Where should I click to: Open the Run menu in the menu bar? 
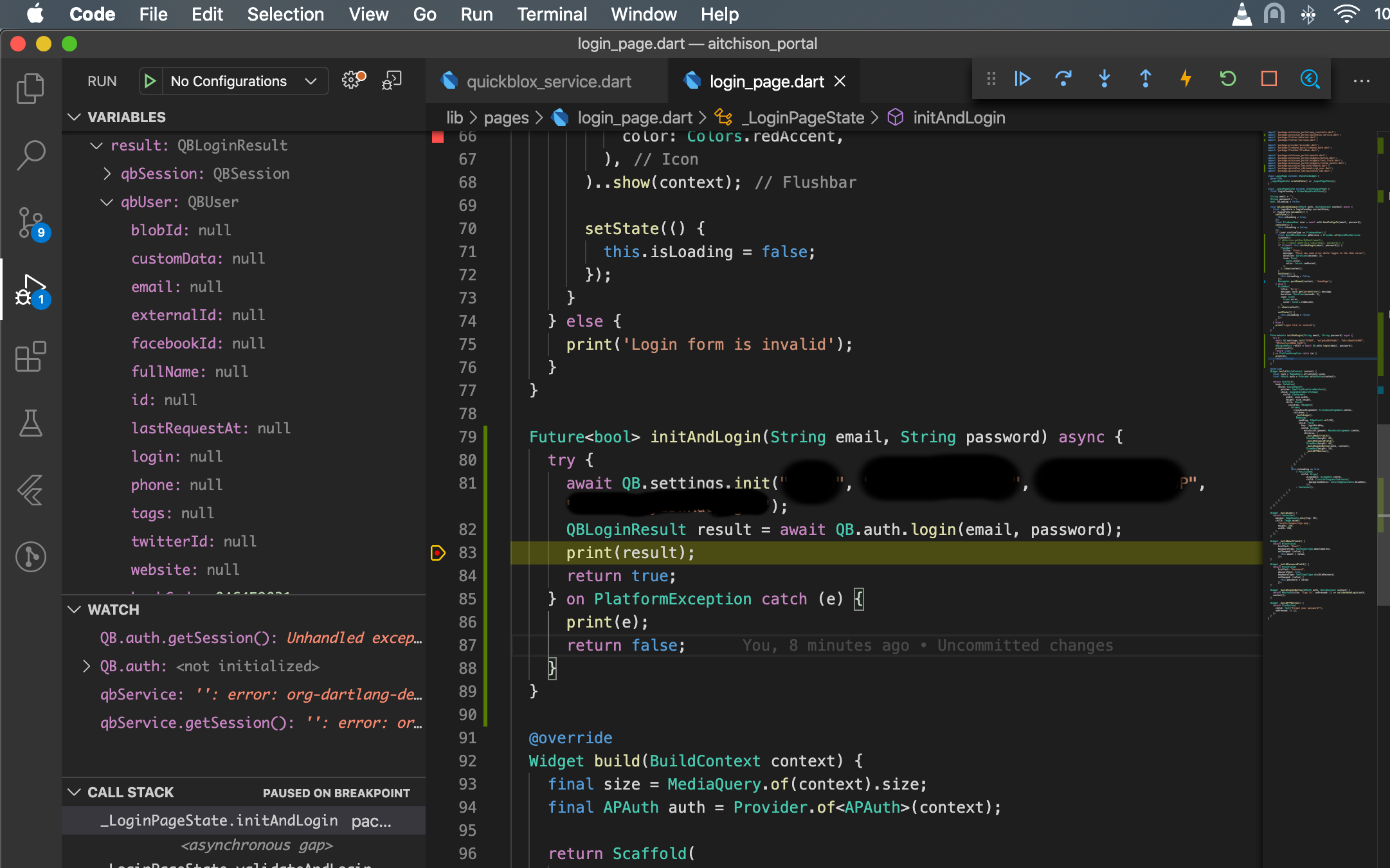pos(476,14)
